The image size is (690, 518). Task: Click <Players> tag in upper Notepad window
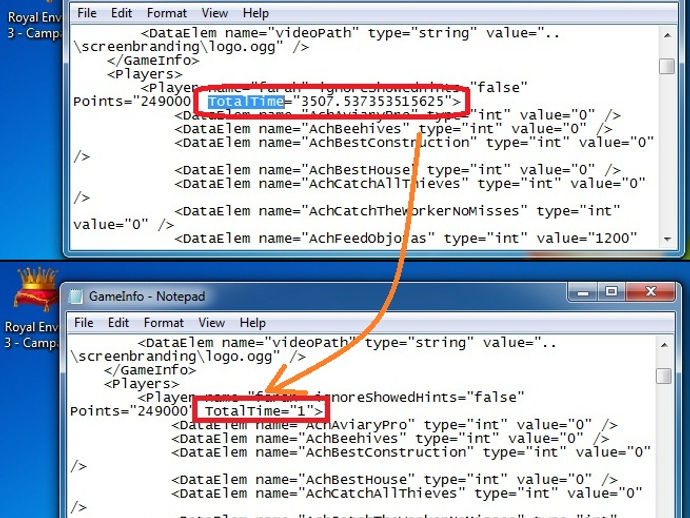pyautogui.click(x=144, y=74)
